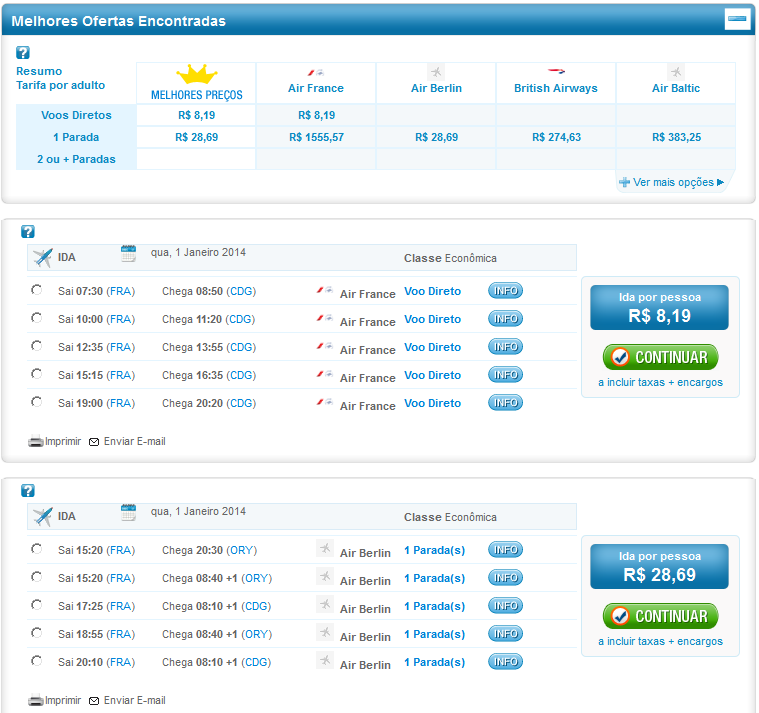Click British Airways logo in summary header
The width and height of the screenshot is (759, 713).
click(x=556, y=71)
